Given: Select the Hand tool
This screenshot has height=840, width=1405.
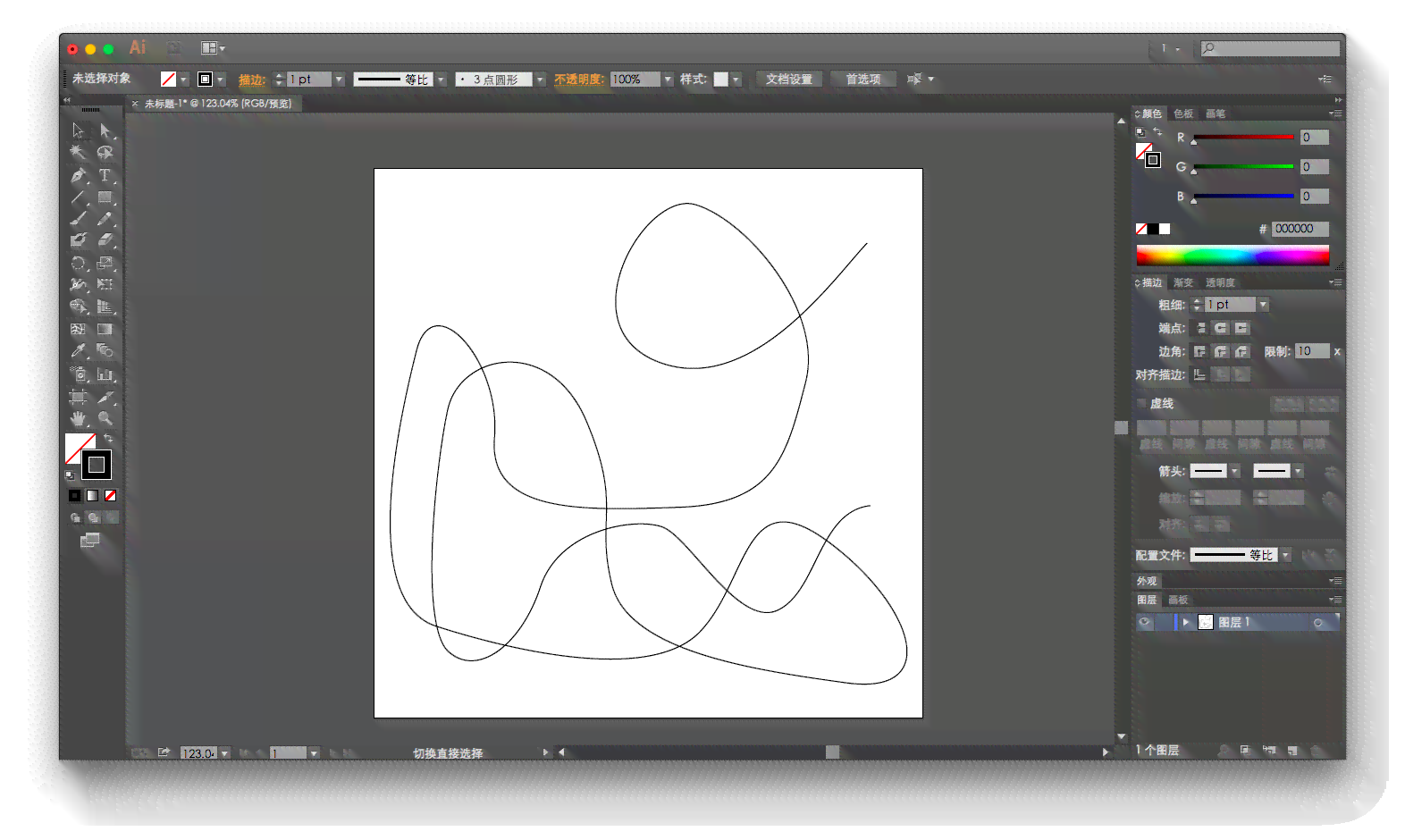Looking at the screenshot, I should click(x=79, y=418).
